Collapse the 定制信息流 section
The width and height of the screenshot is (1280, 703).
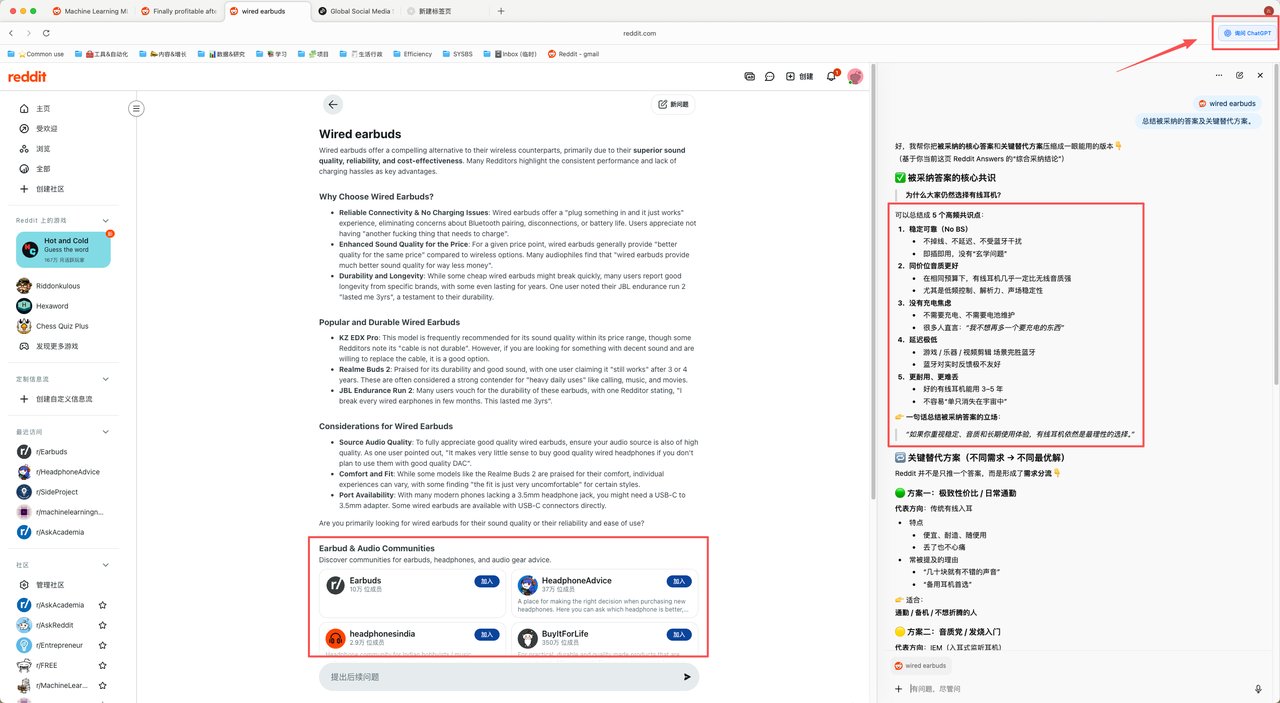pos(106,379)
